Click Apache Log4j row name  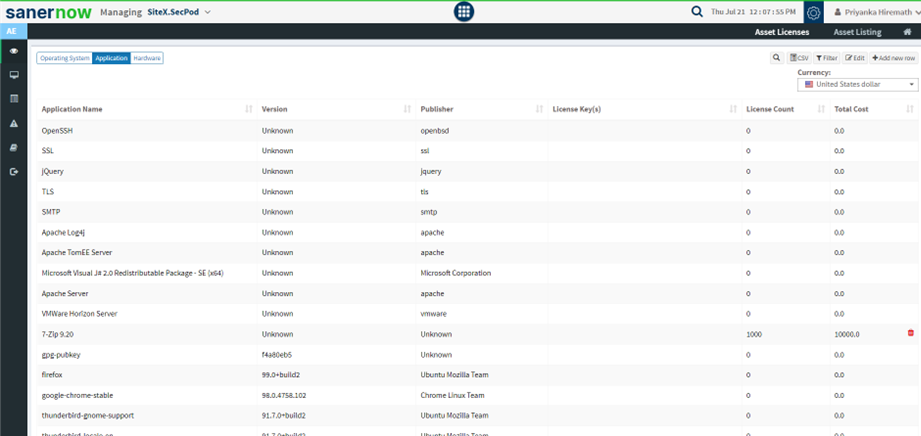click(65, 233)
